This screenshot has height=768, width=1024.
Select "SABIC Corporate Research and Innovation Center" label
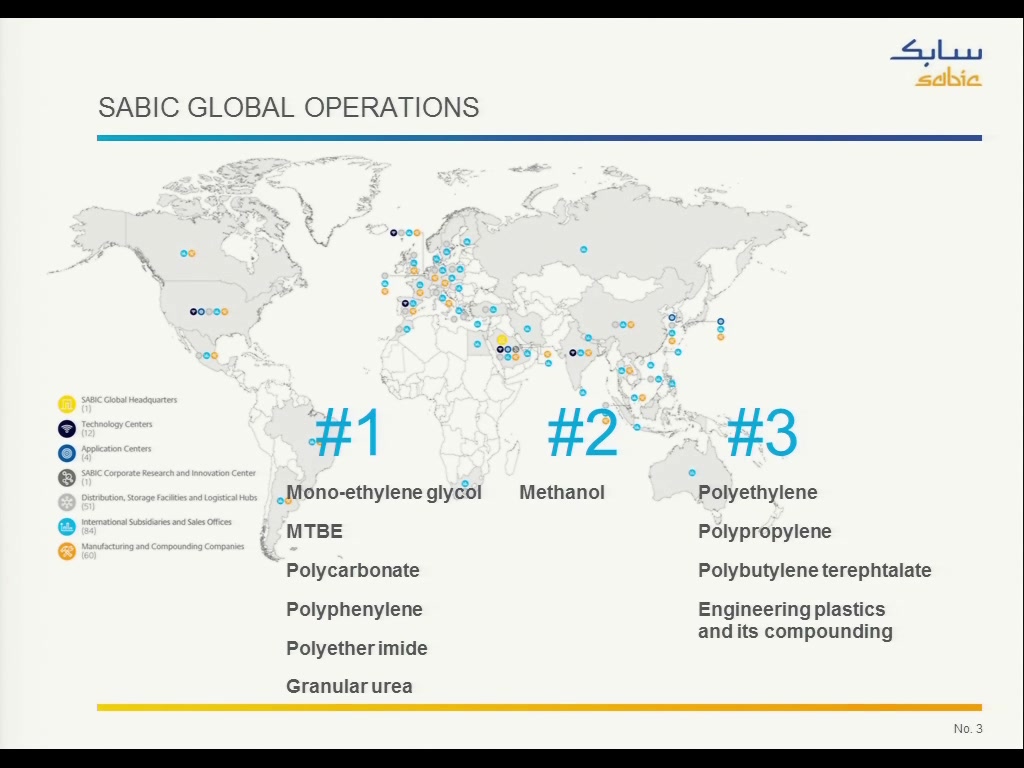point(168,473)
